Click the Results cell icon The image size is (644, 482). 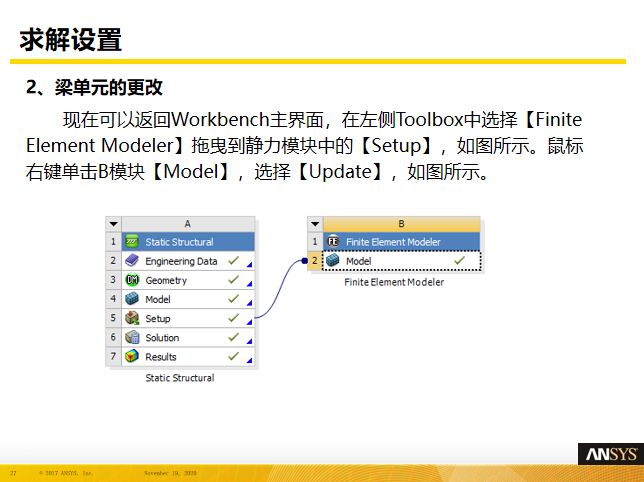[132, 357]
